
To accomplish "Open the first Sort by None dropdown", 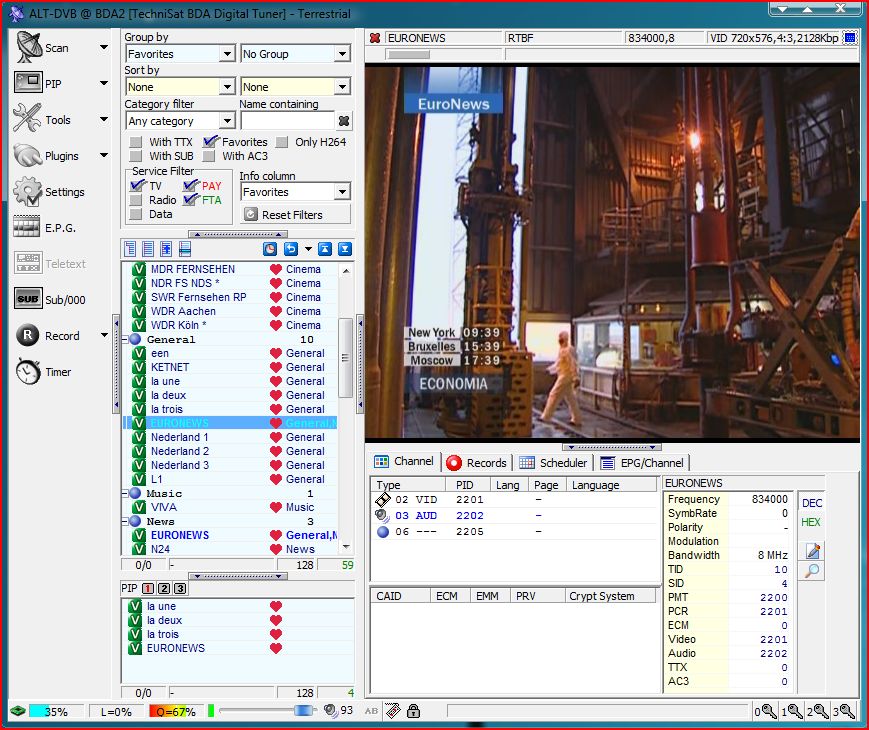I will pyautogui.click(x=227, y=87).
